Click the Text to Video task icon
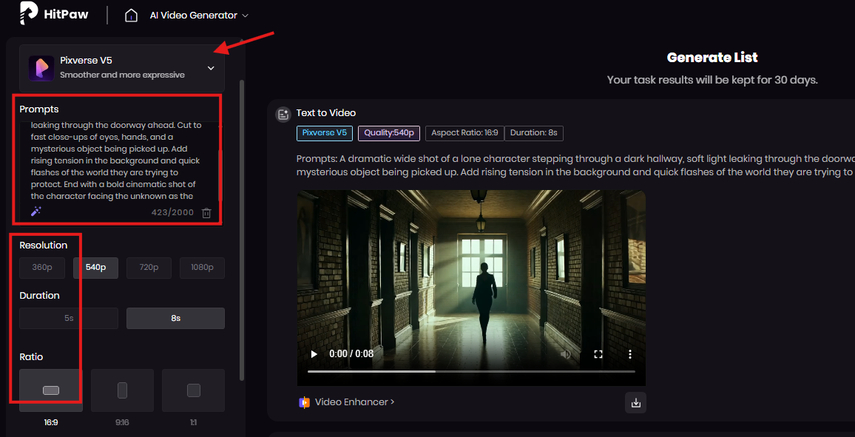This screenshot has height=437, width=855. pyautogui.click(x=283, y=113)
